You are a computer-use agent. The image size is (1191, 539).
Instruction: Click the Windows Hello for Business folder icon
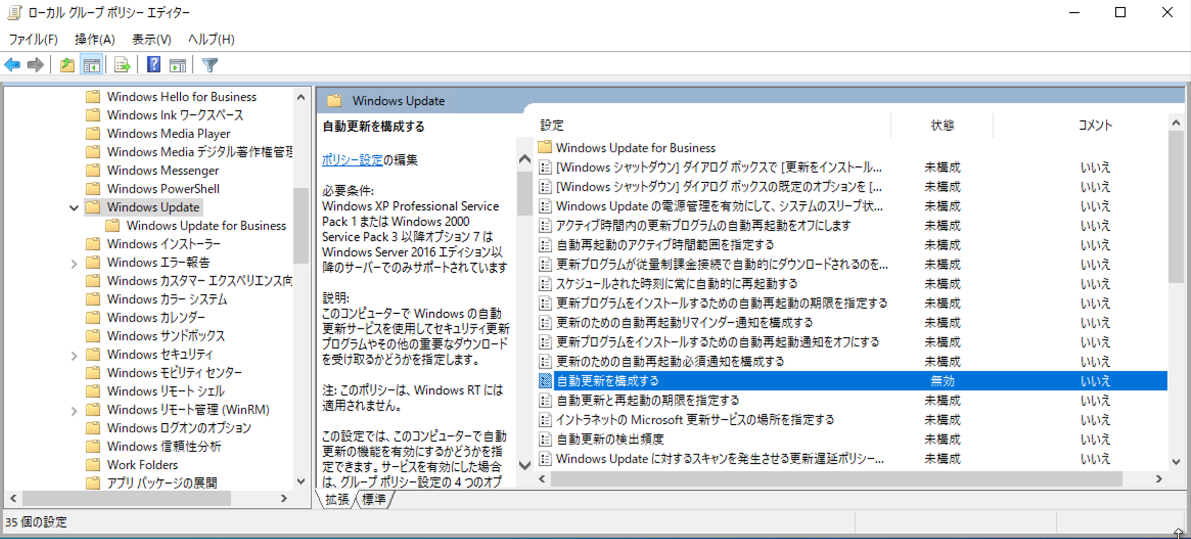point(93,96)
